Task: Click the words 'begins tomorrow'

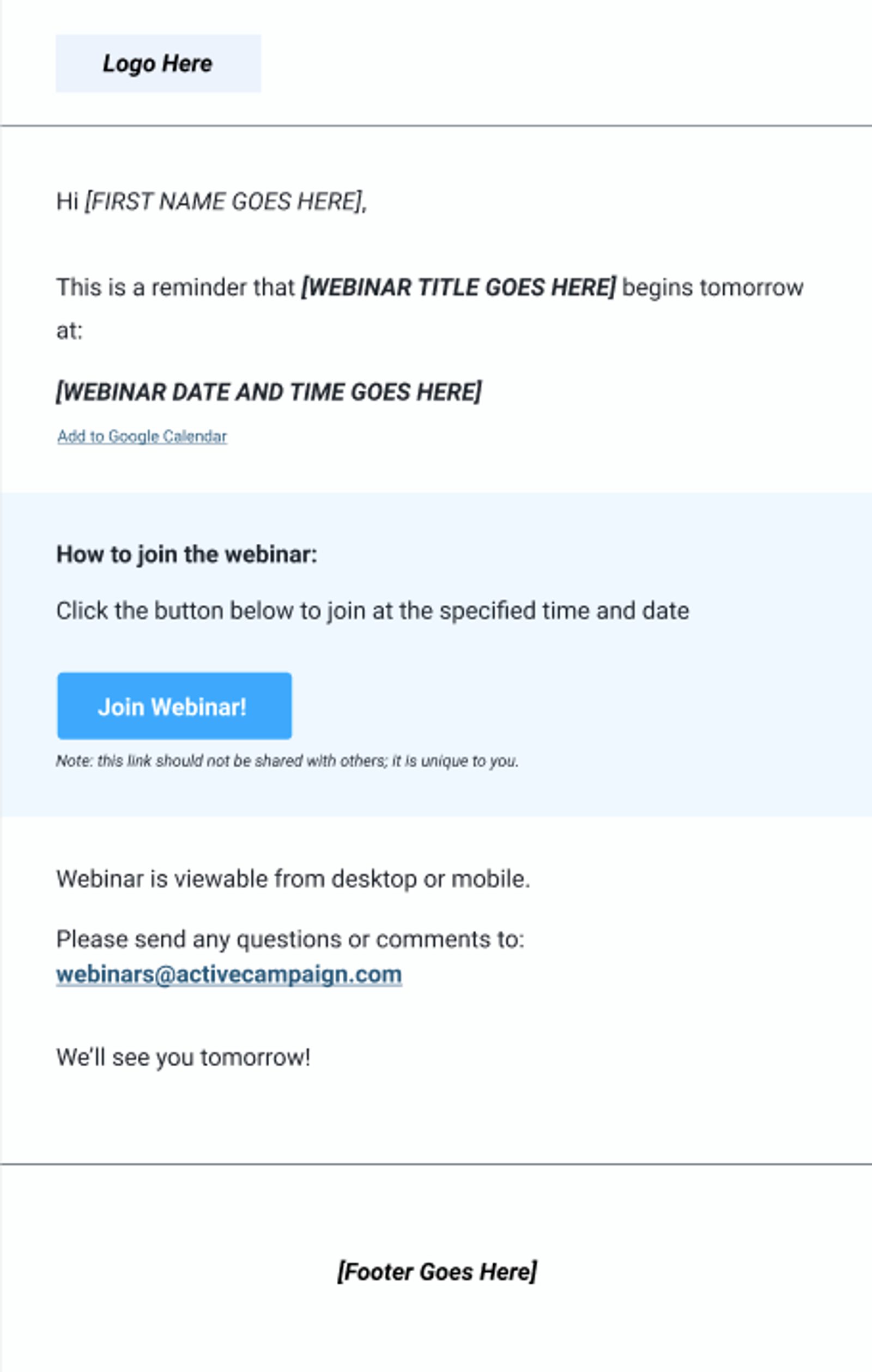Action: (712, 287)
